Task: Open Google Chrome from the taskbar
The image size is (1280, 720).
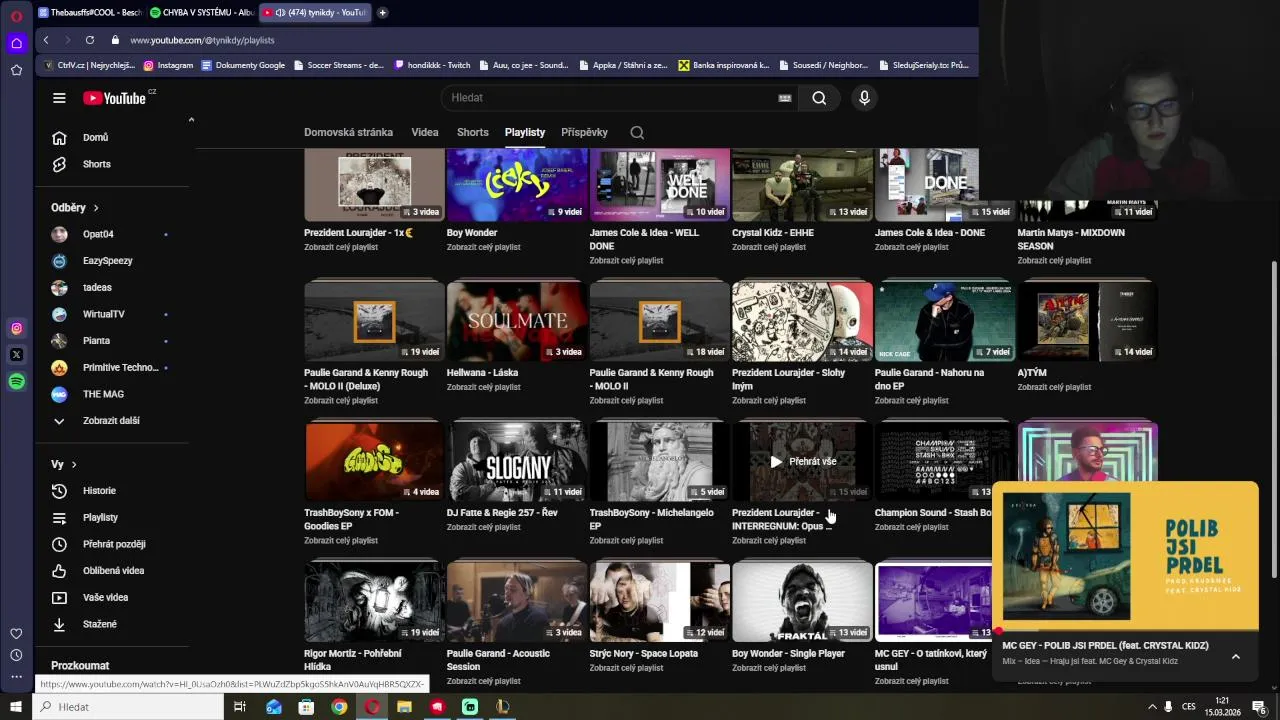Action: coord(339,707)
